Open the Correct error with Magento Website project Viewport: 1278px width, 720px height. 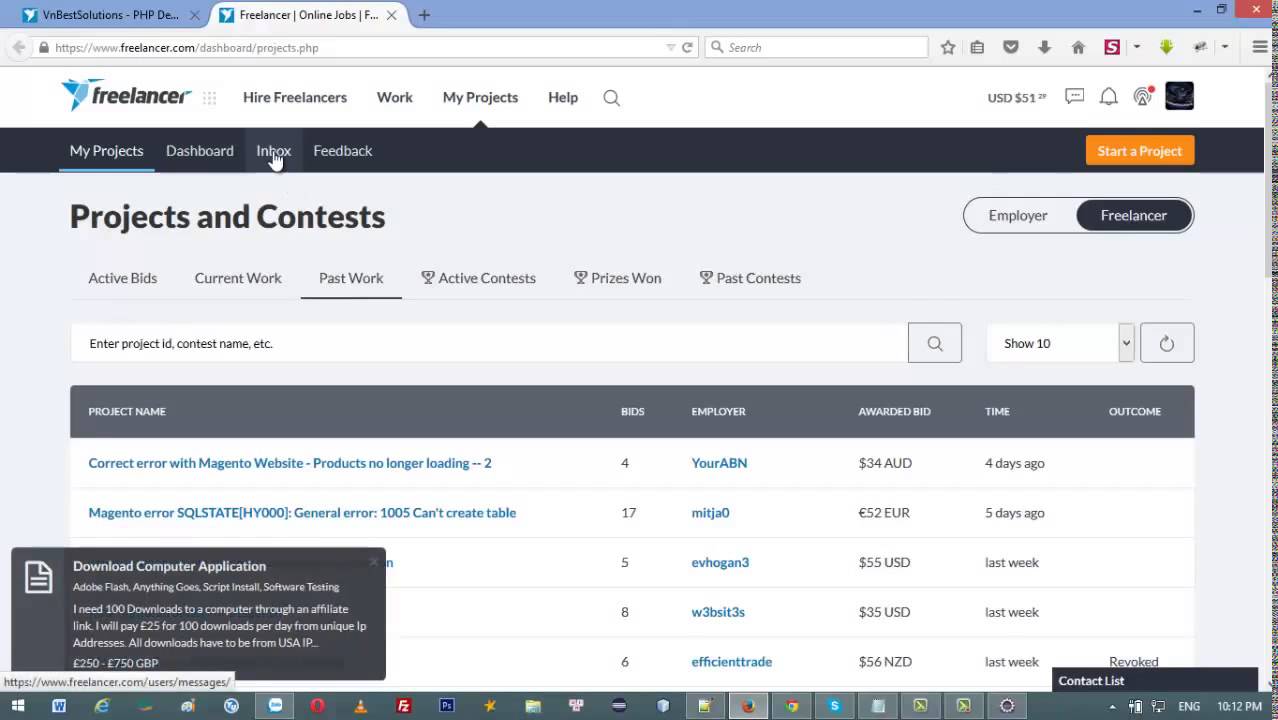pyautogui.click(x=290, y=463)
